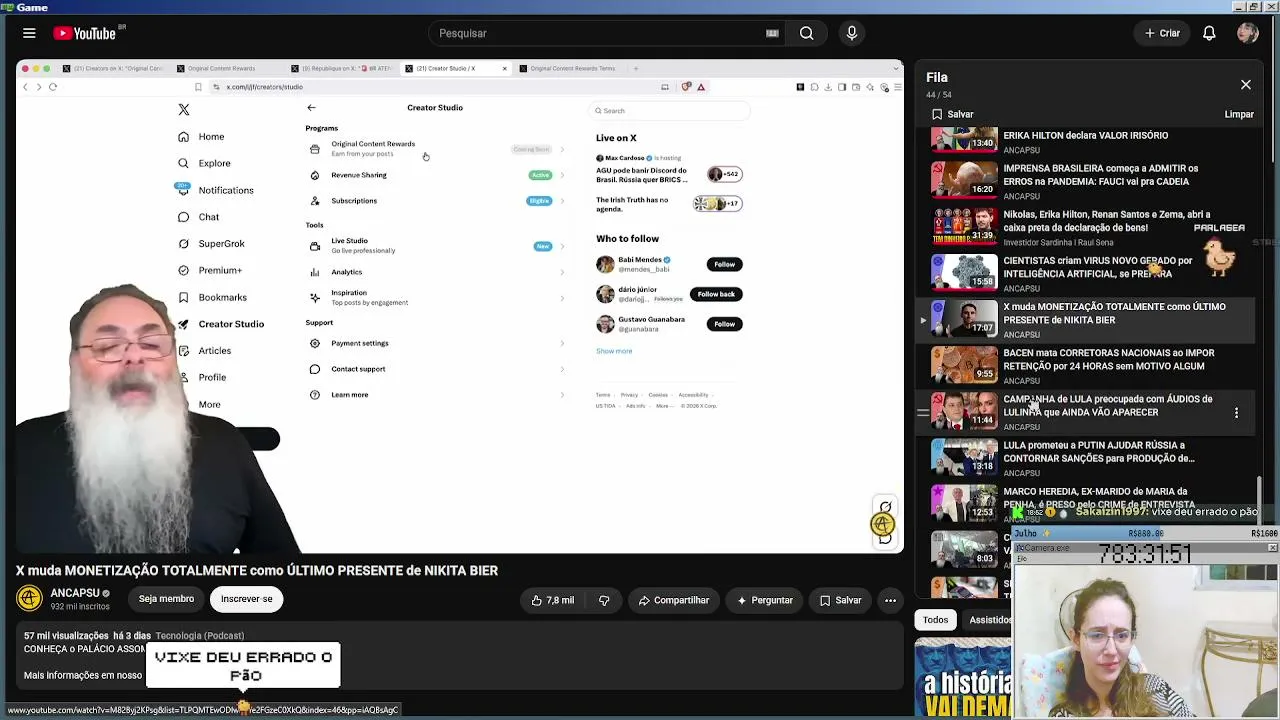
Task: Open the YouTube guide hamburger menu
Action: point(29,33)
